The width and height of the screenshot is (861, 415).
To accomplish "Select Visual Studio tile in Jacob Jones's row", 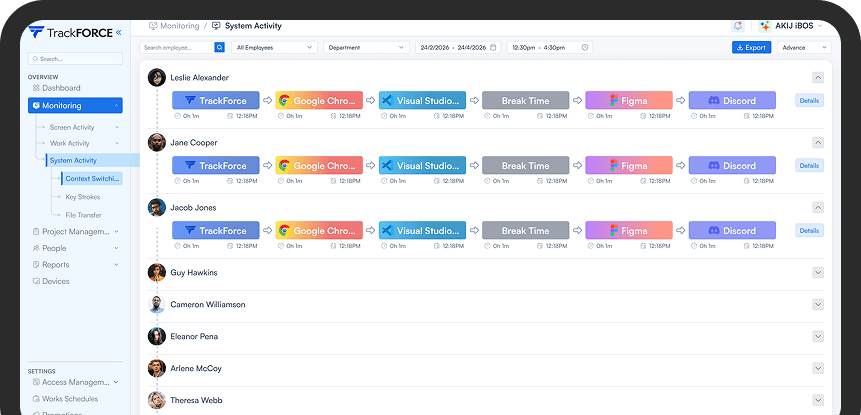I will tap(422, 231).
